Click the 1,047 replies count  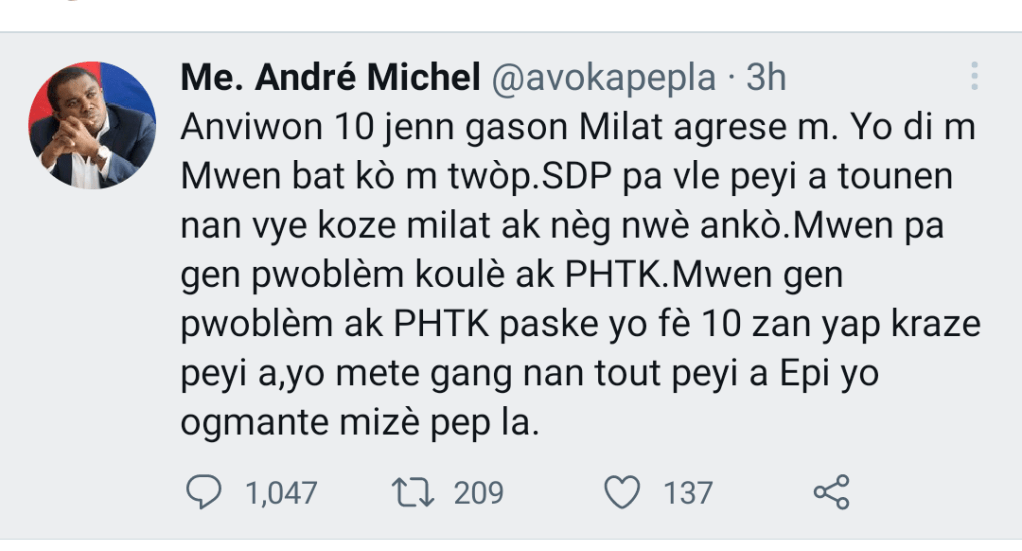tap(280, 493)
